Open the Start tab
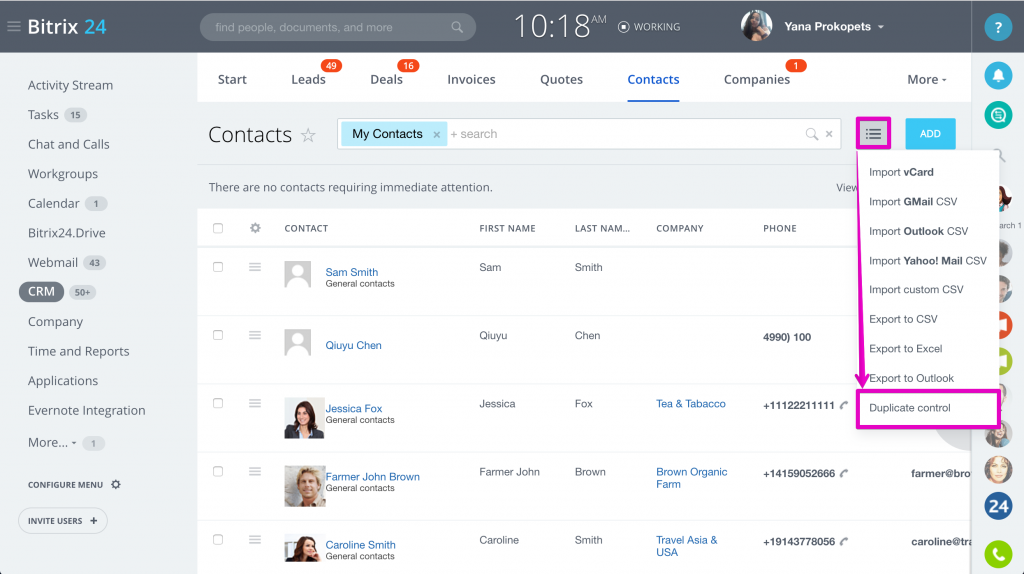 (232, 79)
